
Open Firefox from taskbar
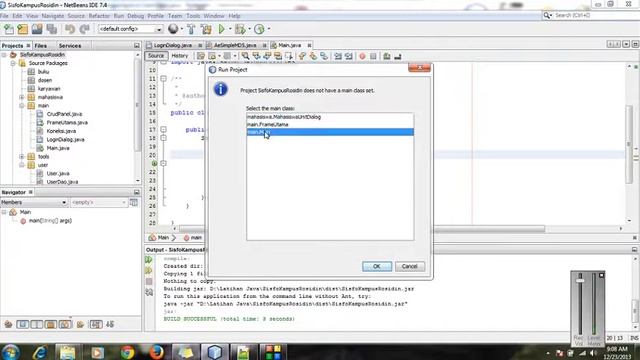click(x=156, y=352)
